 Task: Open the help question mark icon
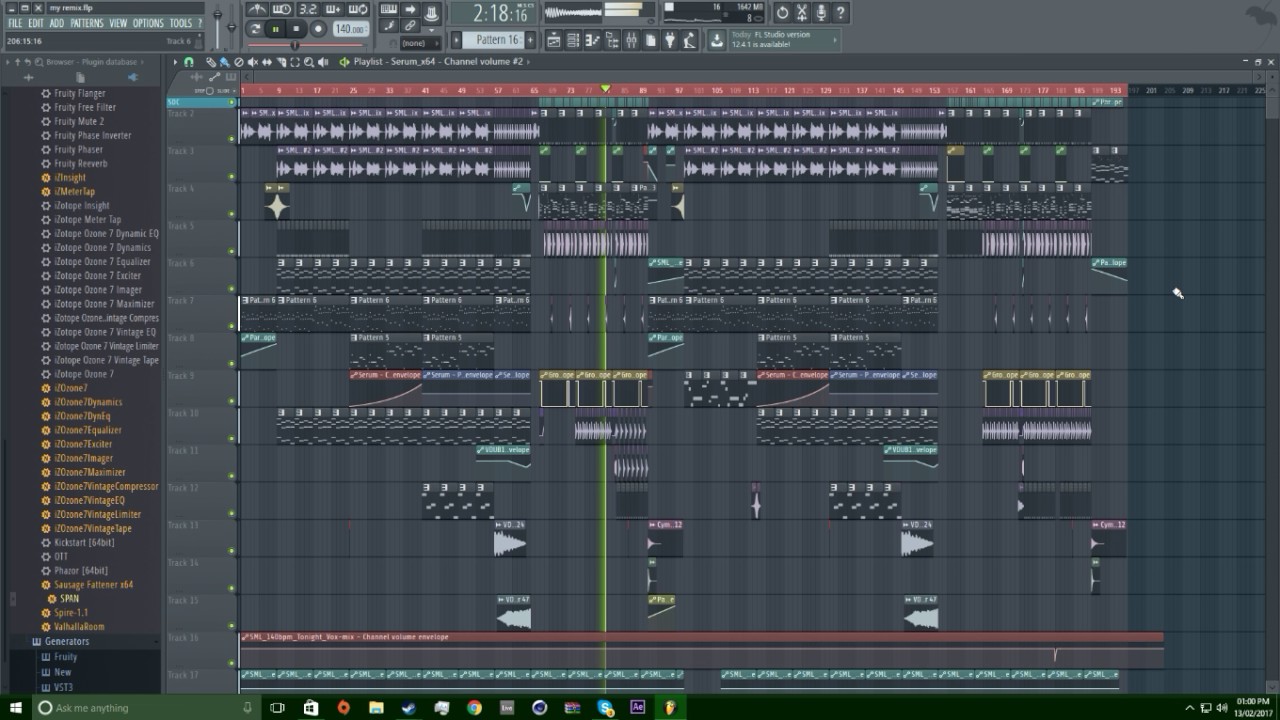[x=840, y=12]
